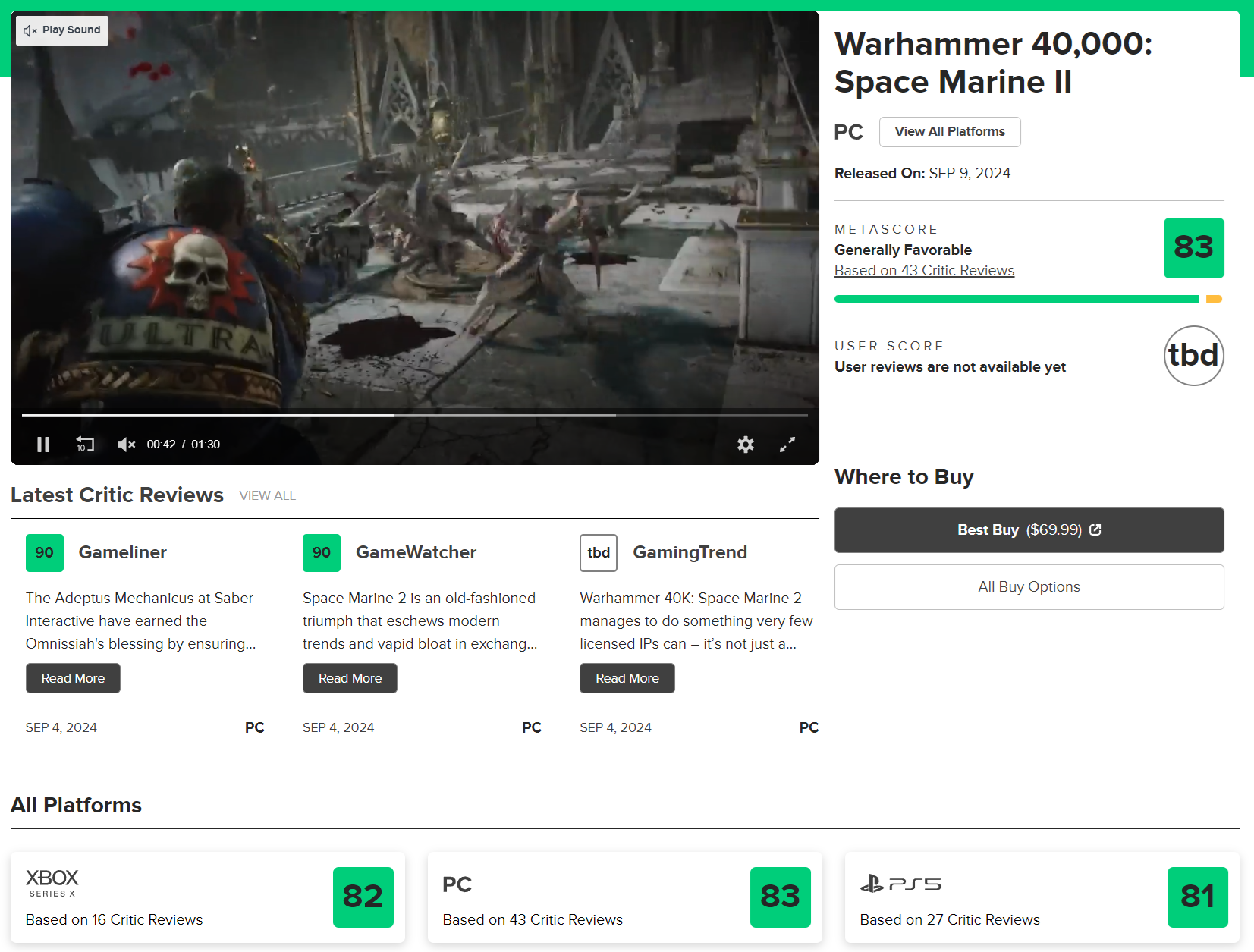Click the game title Warhammer 40,000: Space Marine II
Viewport: 1254px width, 952px height.
coord(994,63)
